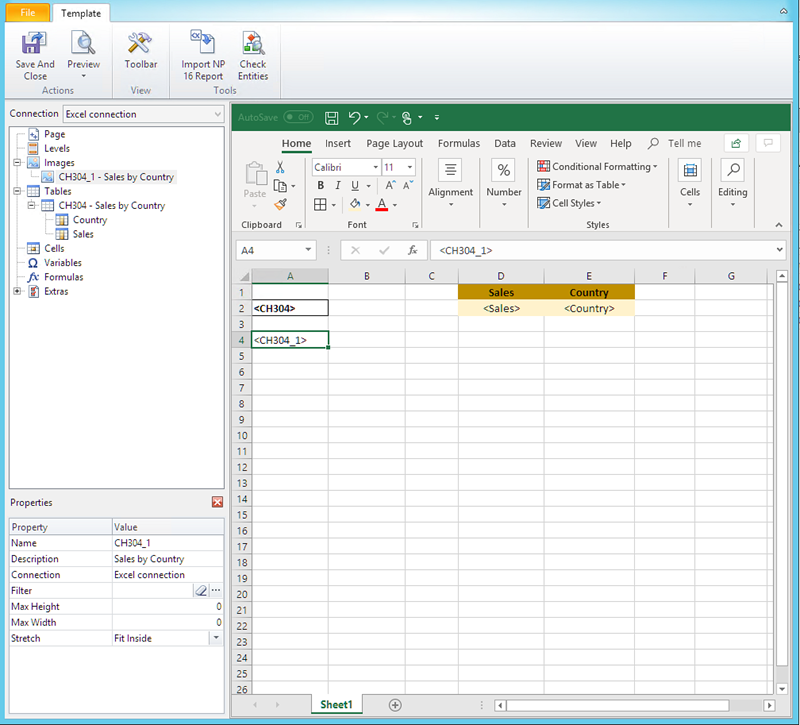The height and width of the screenshot is (725, 800).
Task: Pick the red font color swatch
Action: click(382, 209)
